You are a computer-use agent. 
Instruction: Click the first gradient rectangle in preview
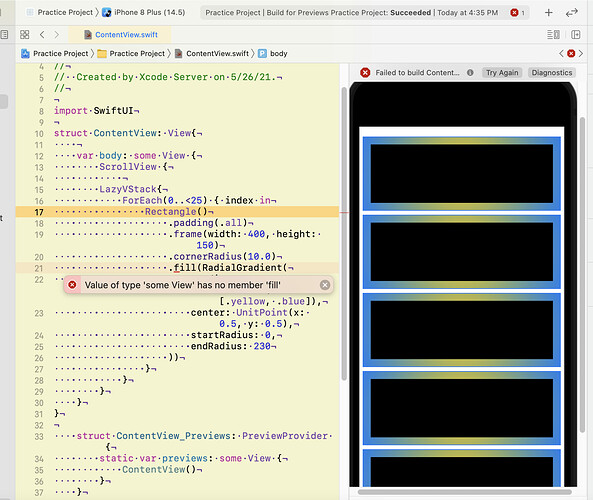click(461, 174)
